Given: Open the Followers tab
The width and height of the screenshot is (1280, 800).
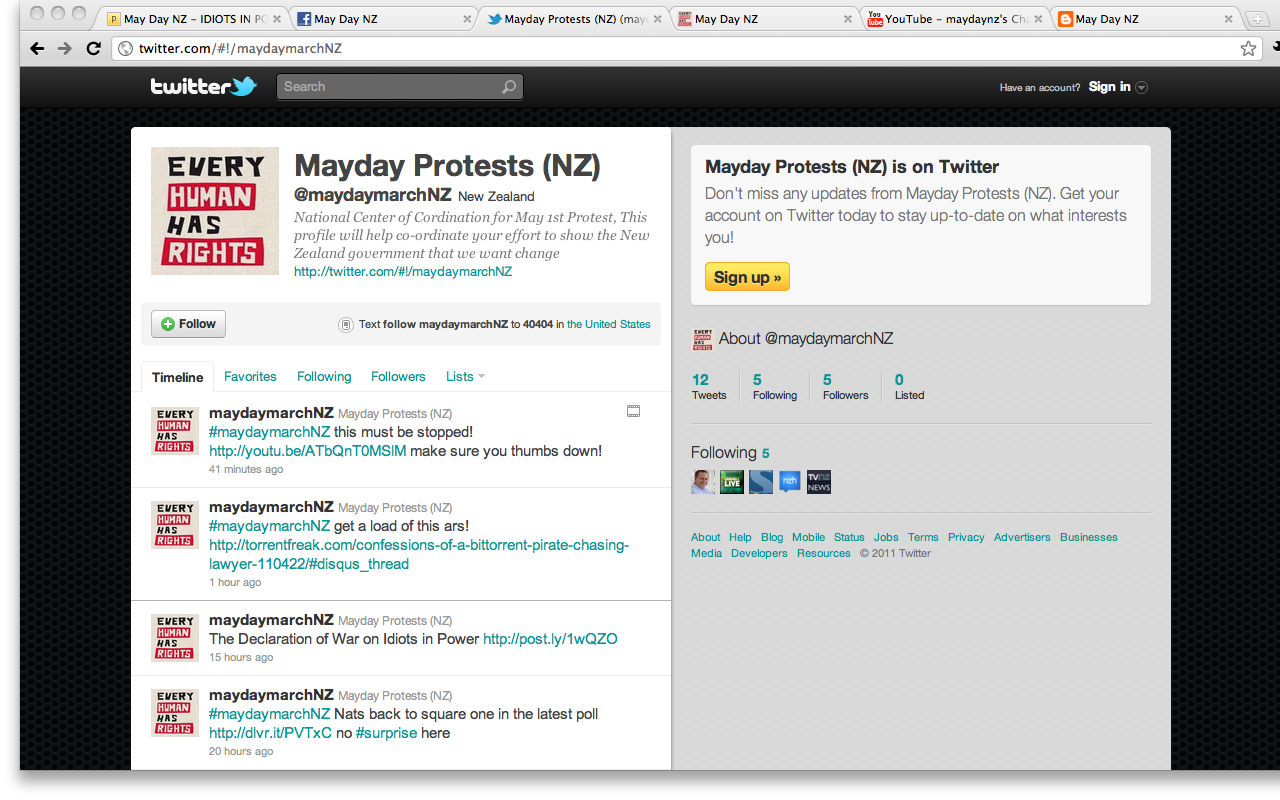Looking at the screenshot, I should coord(398,377).
